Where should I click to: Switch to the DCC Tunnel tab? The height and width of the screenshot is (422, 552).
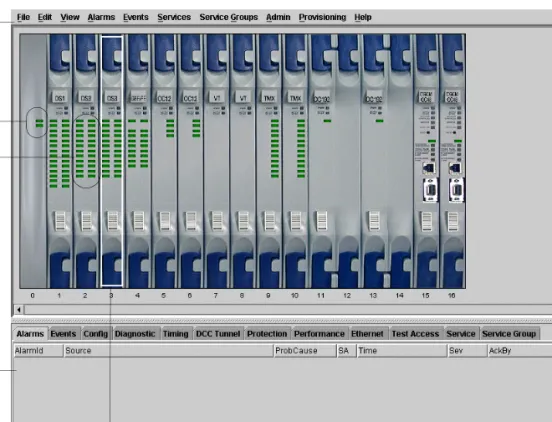click(218, 334)
